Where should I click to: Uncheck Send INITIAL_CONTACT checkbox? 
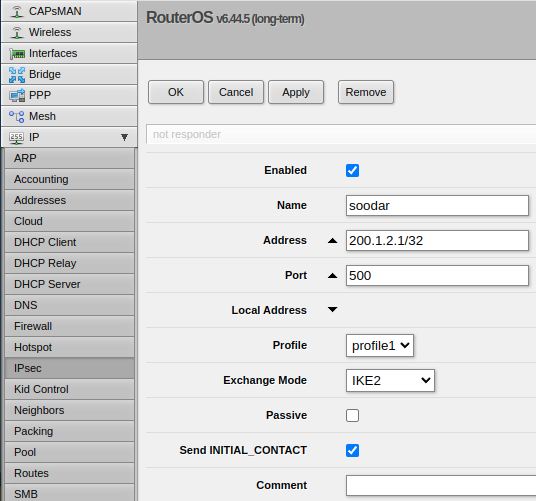352,450
